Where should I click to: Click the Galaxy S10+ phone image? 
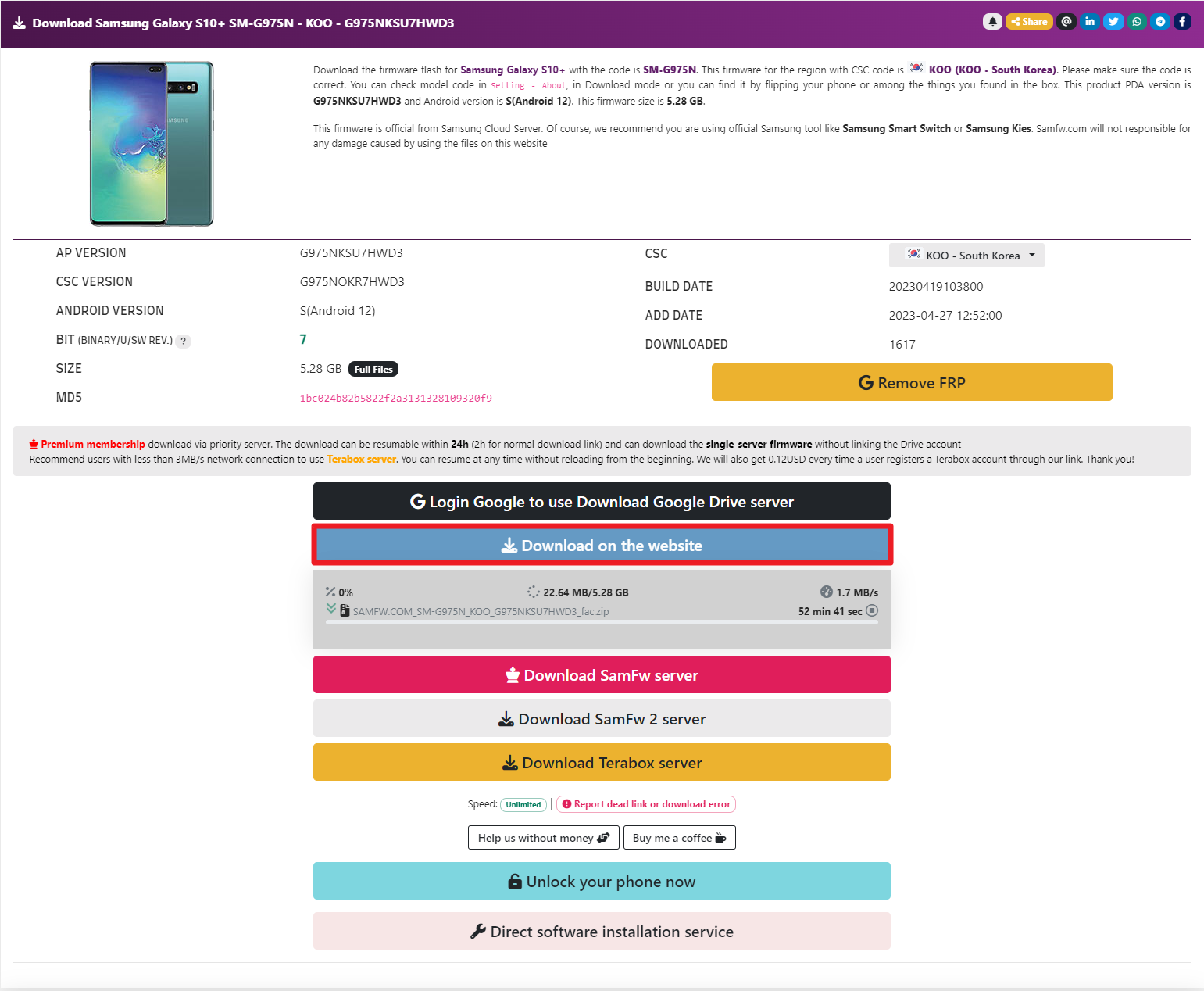[152, 144]
